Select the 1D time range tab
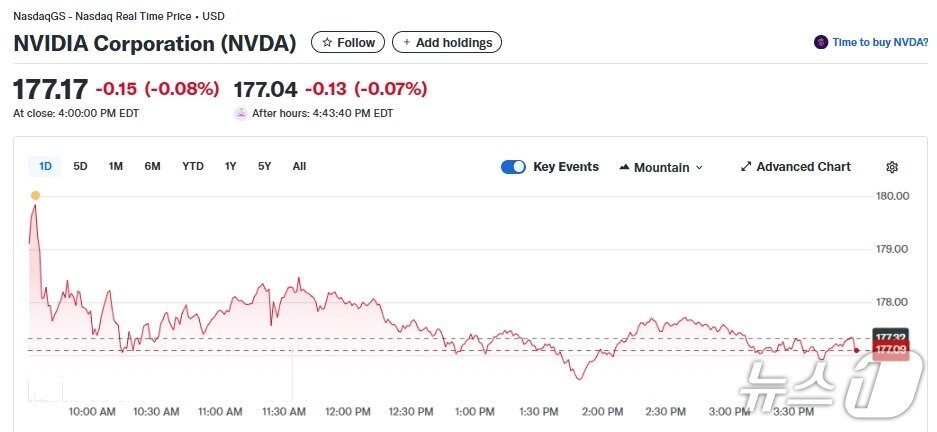Screen dimensions: 937x432 point(45,166)
